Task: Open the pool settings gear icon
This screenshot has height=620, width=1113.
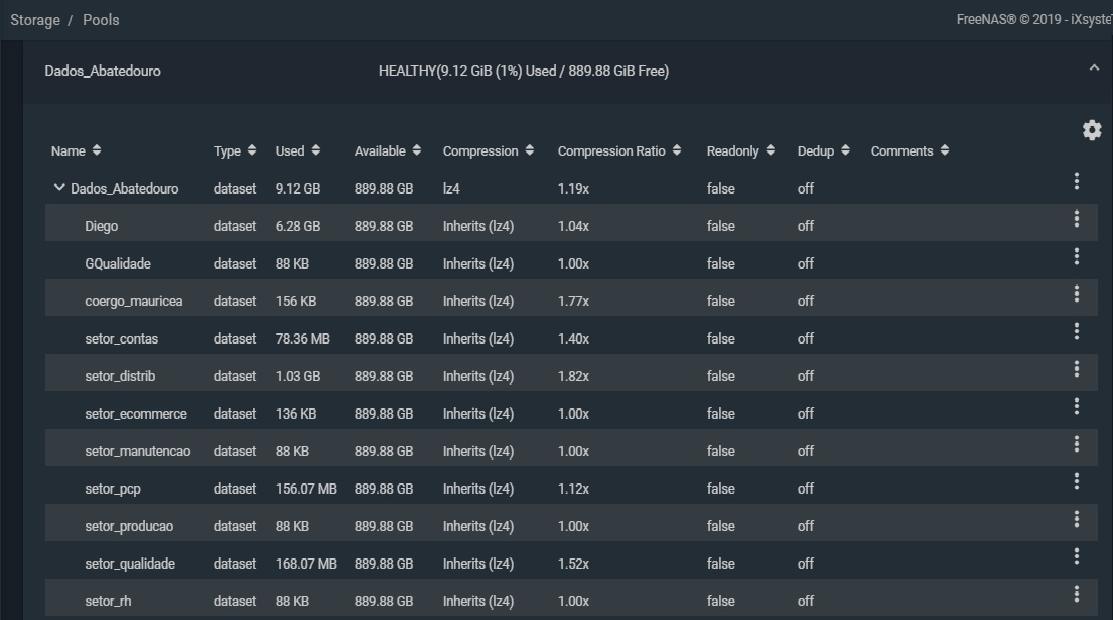Action: pyautogui.click(x=1092, y=130)
